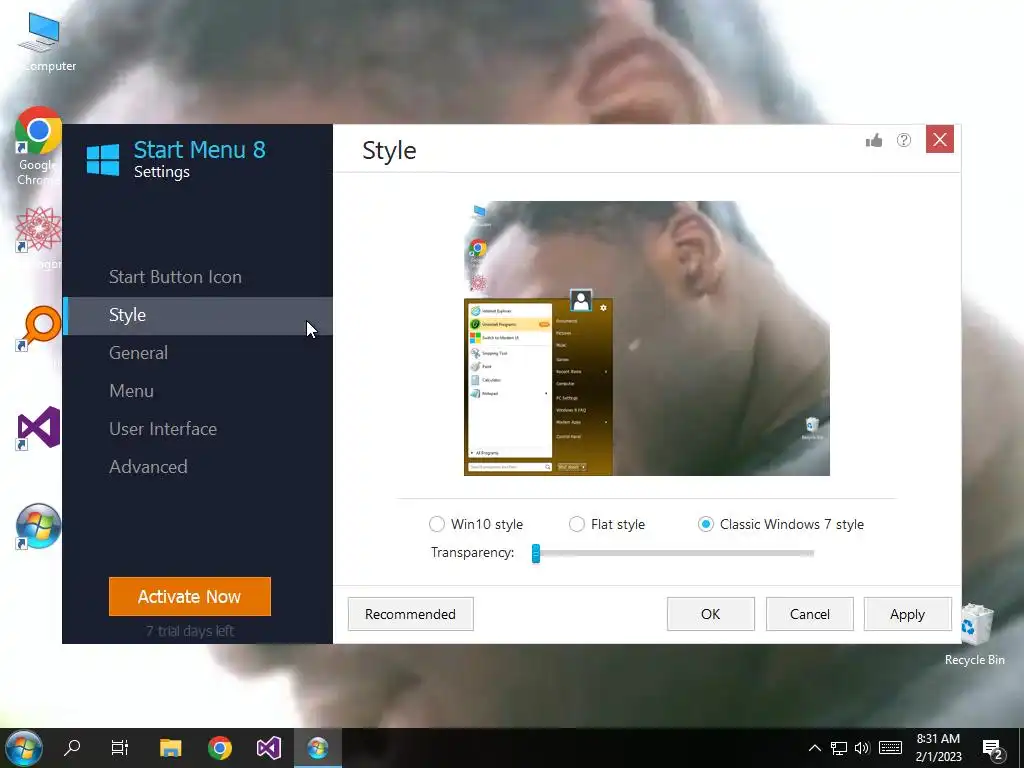Apply the style changes
This screenshot has width=1024, height=768.
(x=907, y=614)
